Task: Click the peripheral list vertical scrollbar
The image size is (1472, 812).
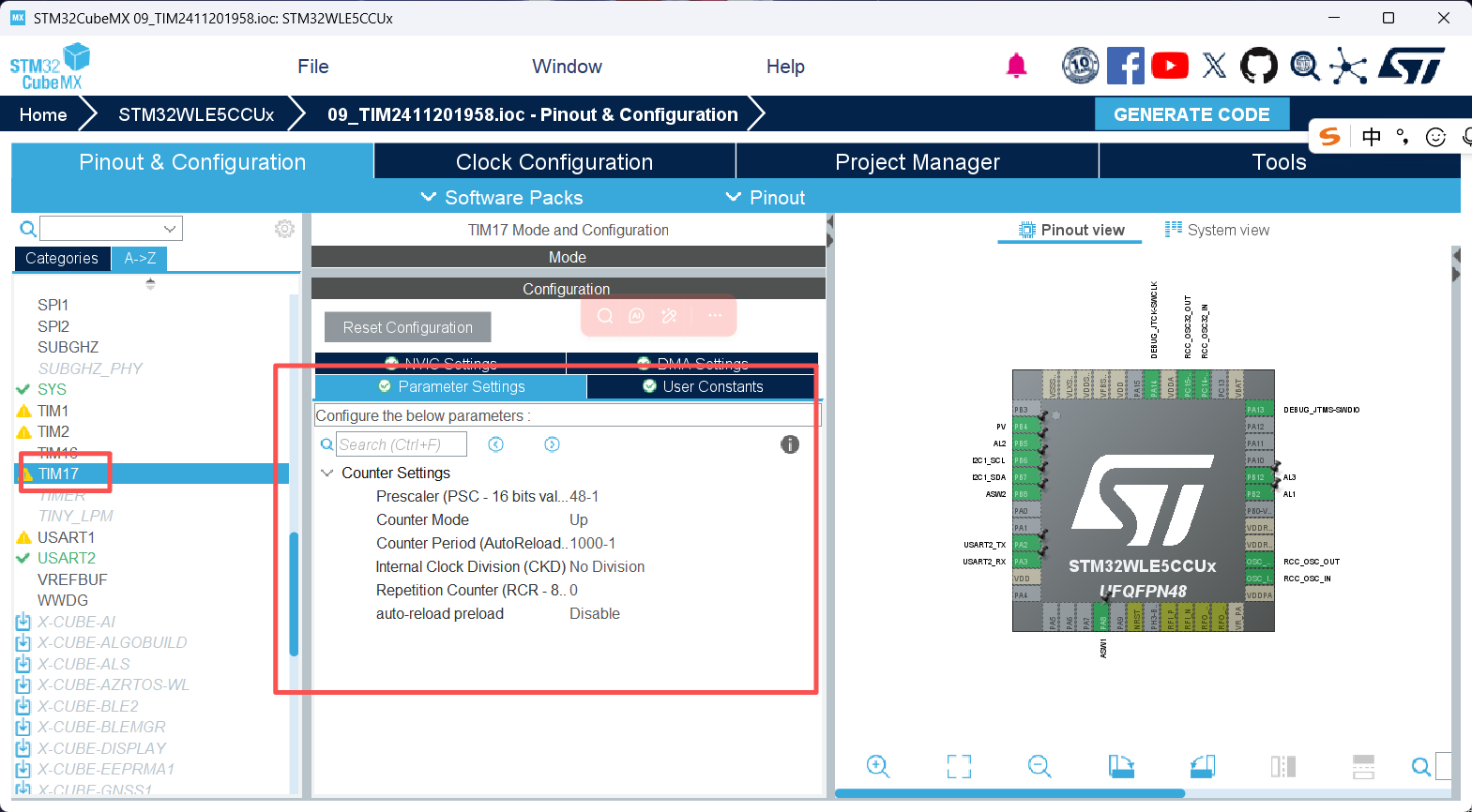Action: (294, 594)
